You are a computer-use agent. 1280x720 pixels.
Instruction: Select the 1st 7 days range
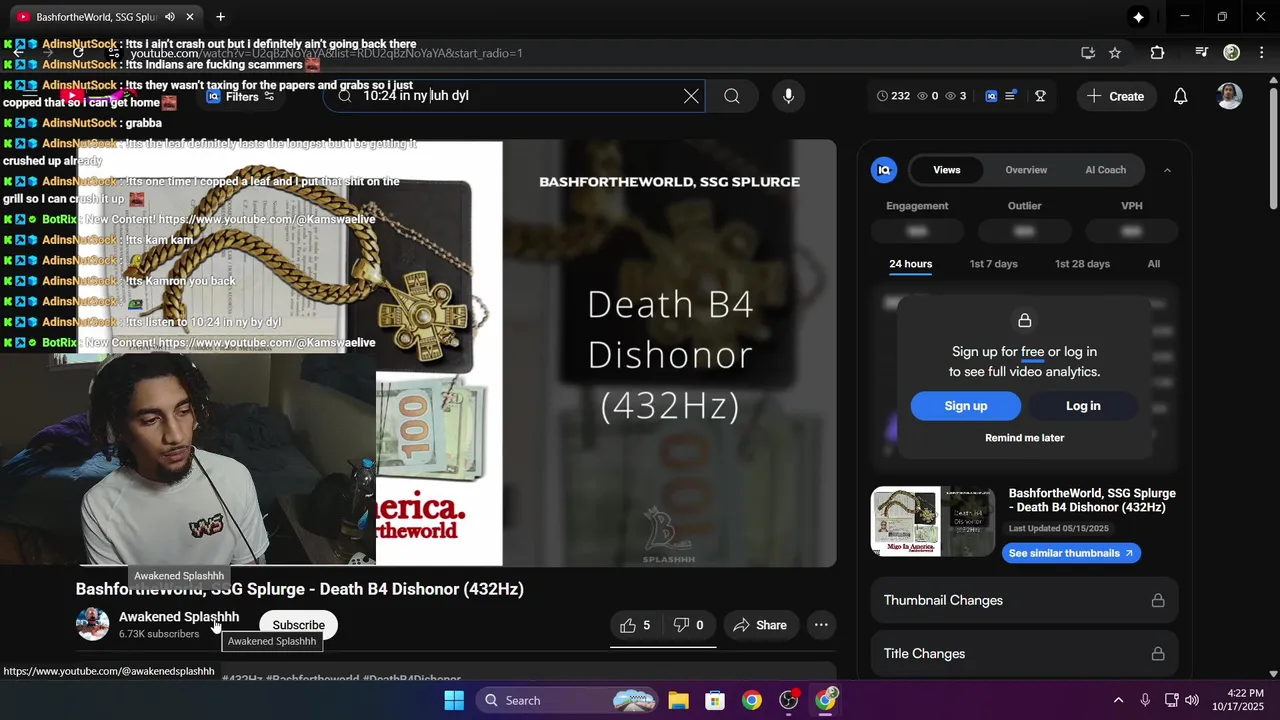pos(993,264)
